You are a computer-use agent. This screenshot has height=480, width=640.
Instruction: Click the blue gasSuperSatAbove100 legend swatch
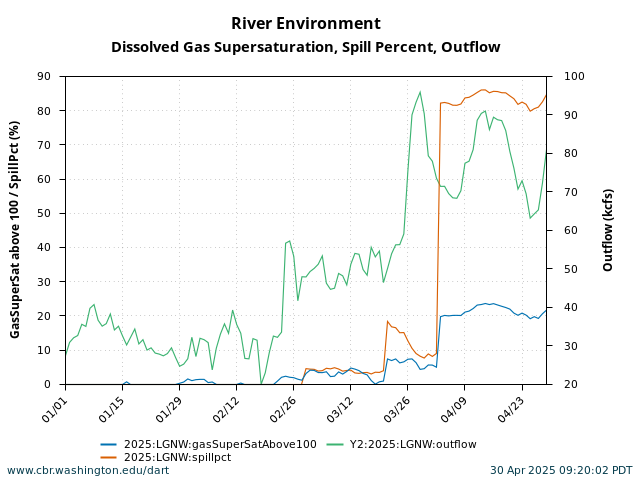click(109, 444)
